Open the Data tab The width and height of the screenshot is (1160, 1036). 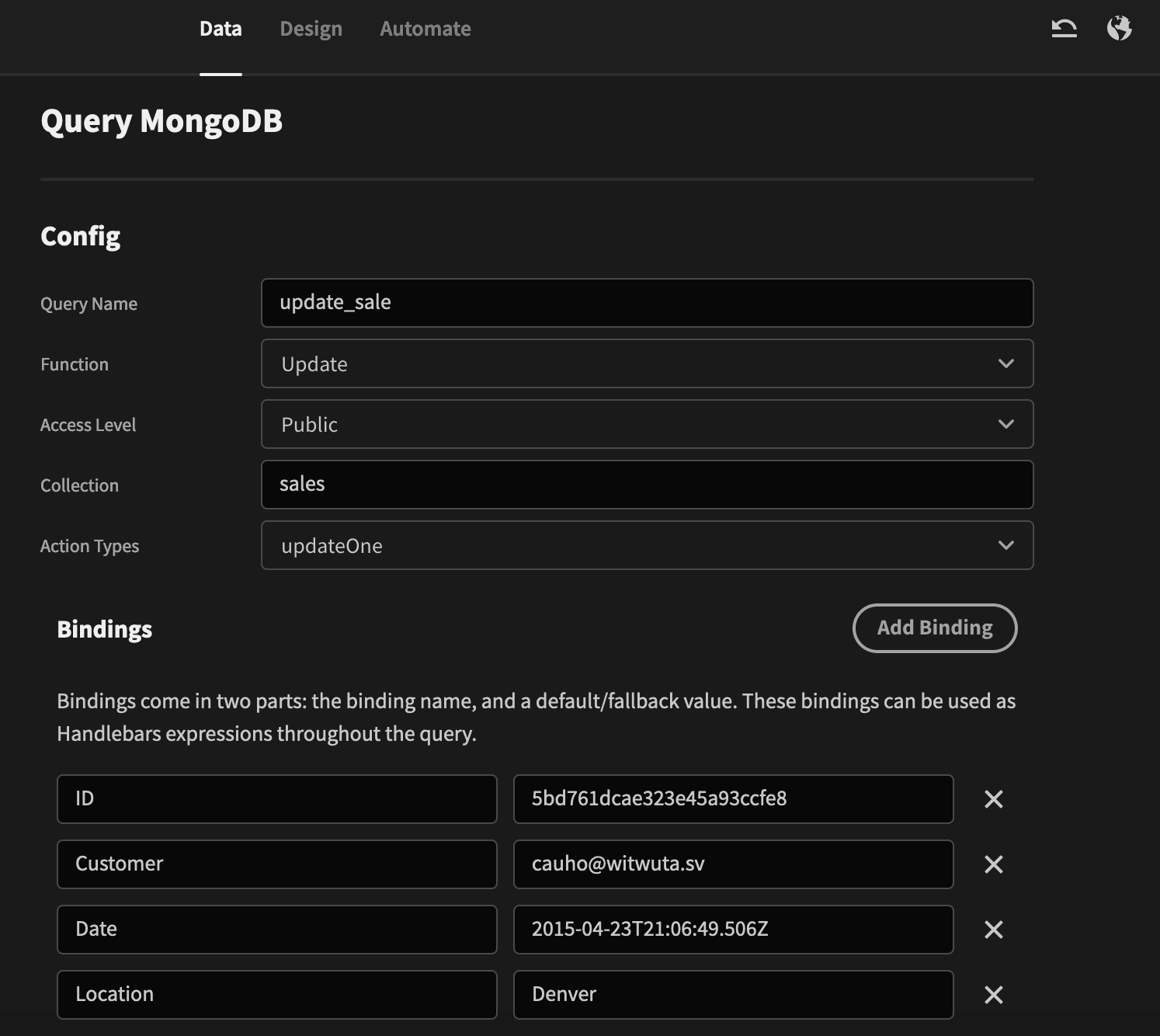(x=221, y=29)
